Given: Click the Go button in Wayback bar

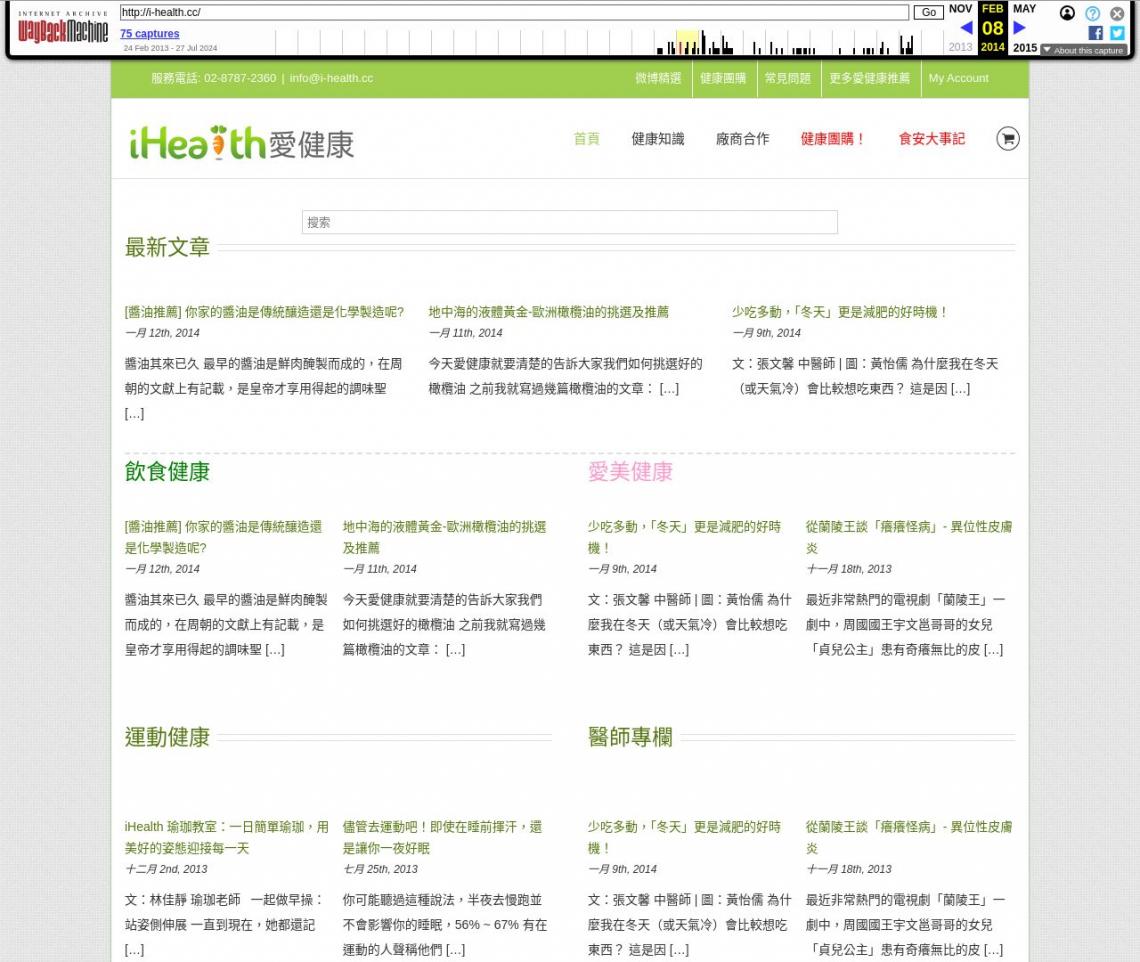Looking at the screenshot, I should (x=928, y=12).
